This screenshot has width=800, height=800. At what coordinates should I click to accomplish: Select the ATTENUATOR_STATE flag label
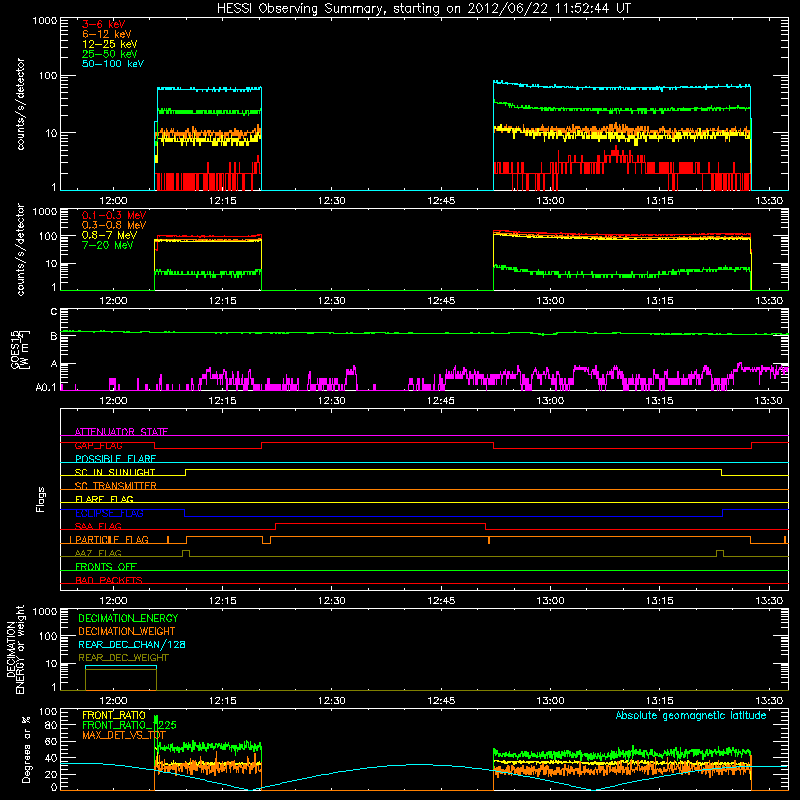121,432
